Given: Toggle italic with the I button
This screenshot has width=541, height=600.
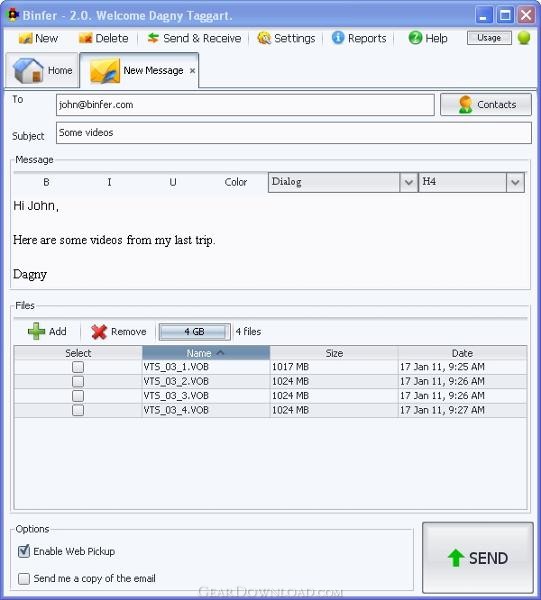Looking at the screenshot, I should click(x=109, y=182).
